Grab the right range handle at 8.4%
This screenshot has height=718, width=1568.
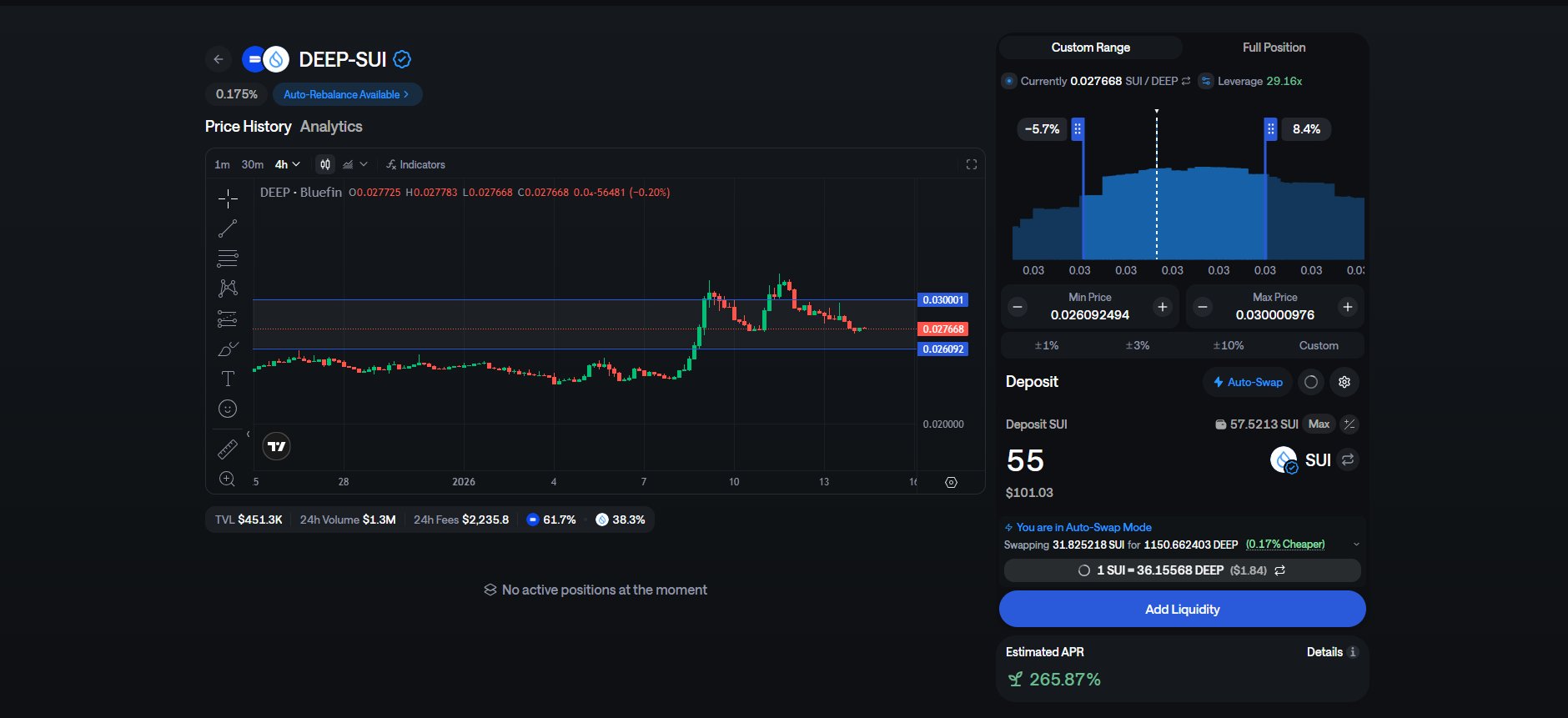pos(1270,129)
